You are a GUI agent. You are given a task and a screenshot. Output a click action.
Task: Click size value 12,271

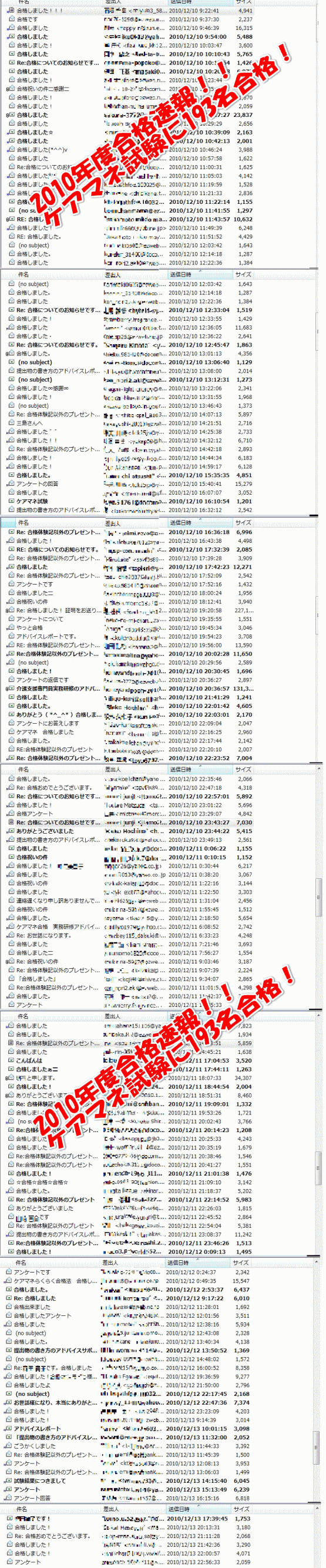244,567
